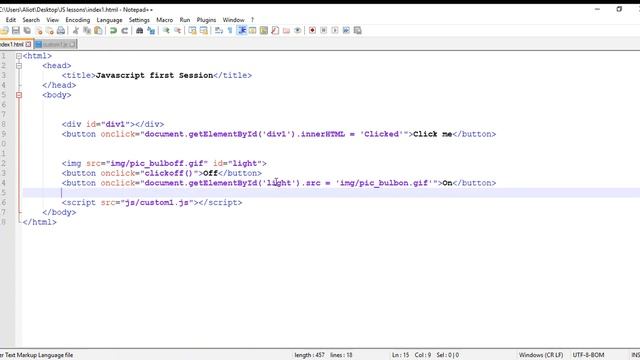Screen dimensions: 640x360
Task: Click the Stop Recording macro icon
Action: click(324, 31)
